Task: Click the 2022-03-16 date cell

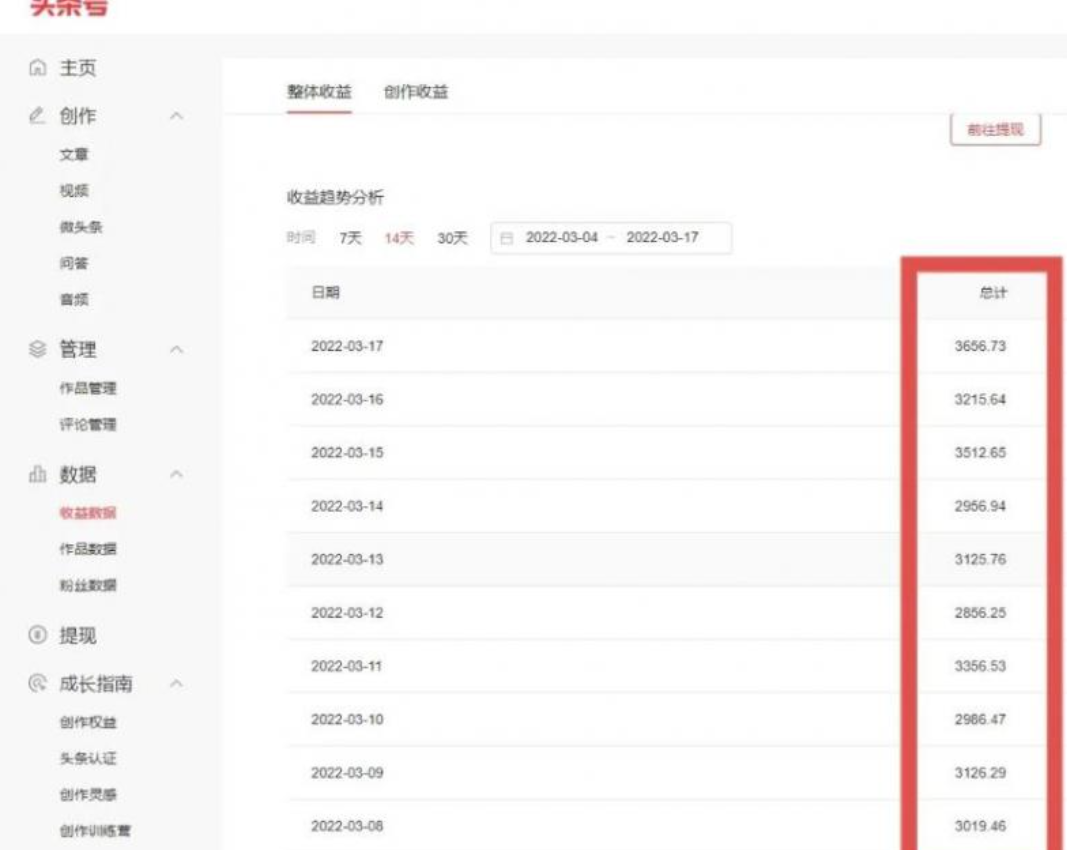Action: pyautogui.click(x=347, y=399)
